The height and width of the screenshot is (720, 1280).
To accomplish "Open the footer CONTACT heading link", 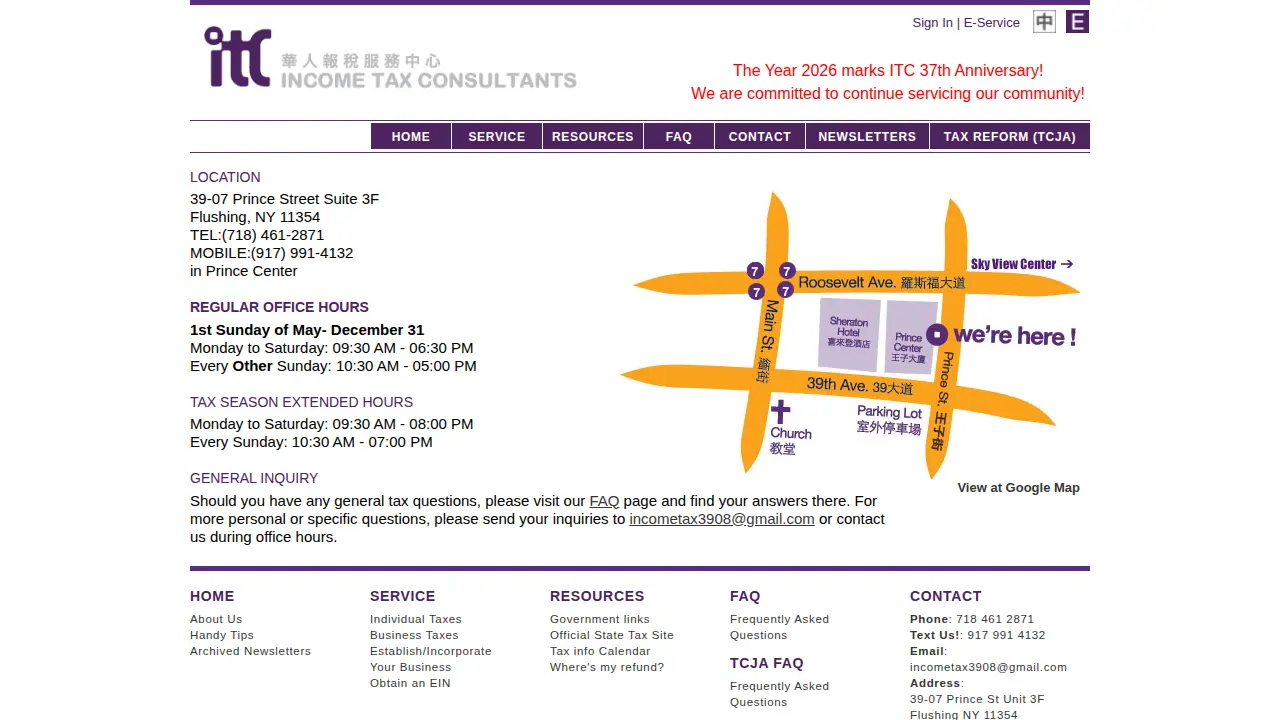I will click(x=946, y=596).
